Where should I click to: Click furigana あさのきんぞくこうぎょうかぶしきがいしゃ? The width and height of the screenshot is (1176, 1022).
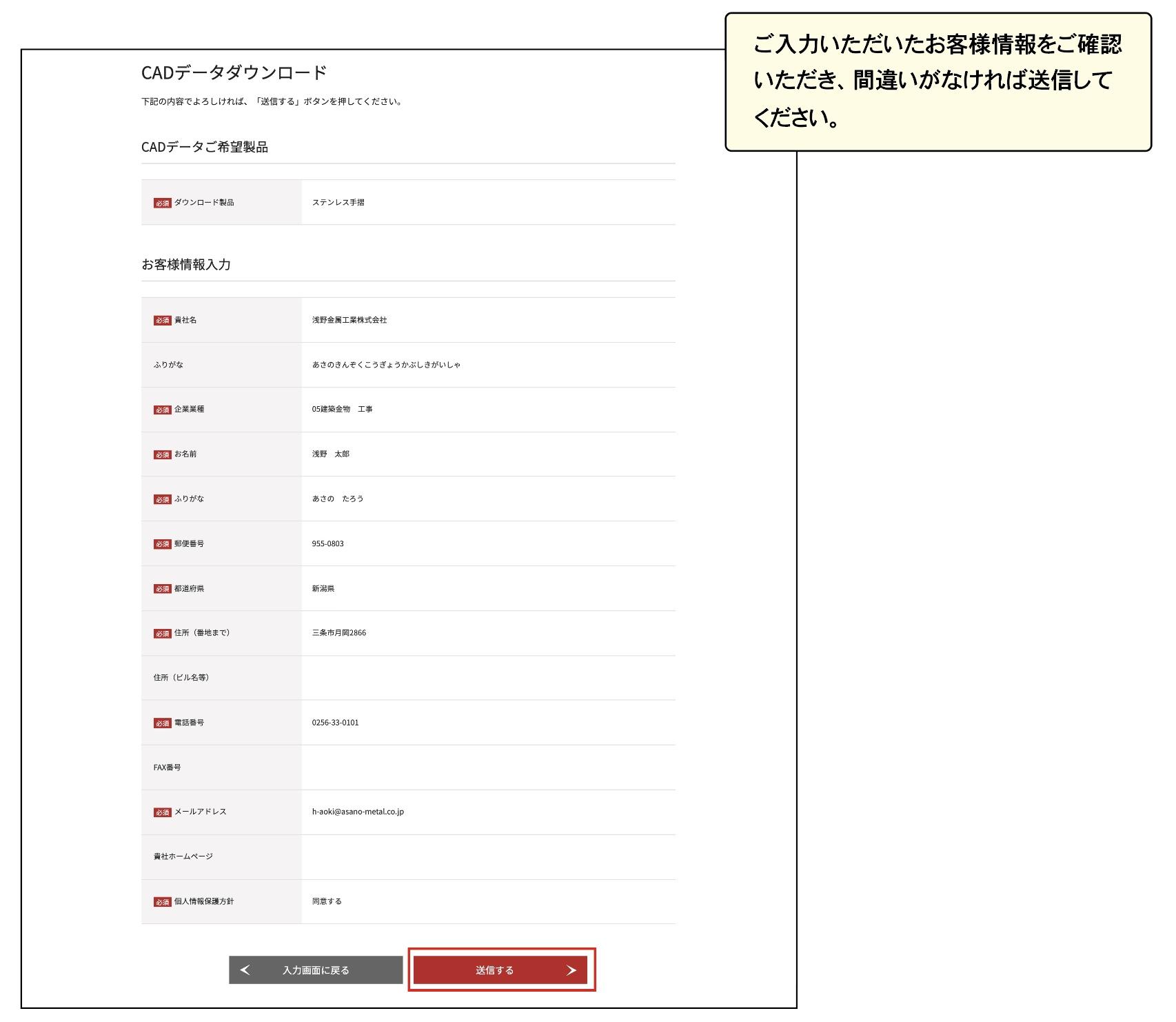[386, 365]
